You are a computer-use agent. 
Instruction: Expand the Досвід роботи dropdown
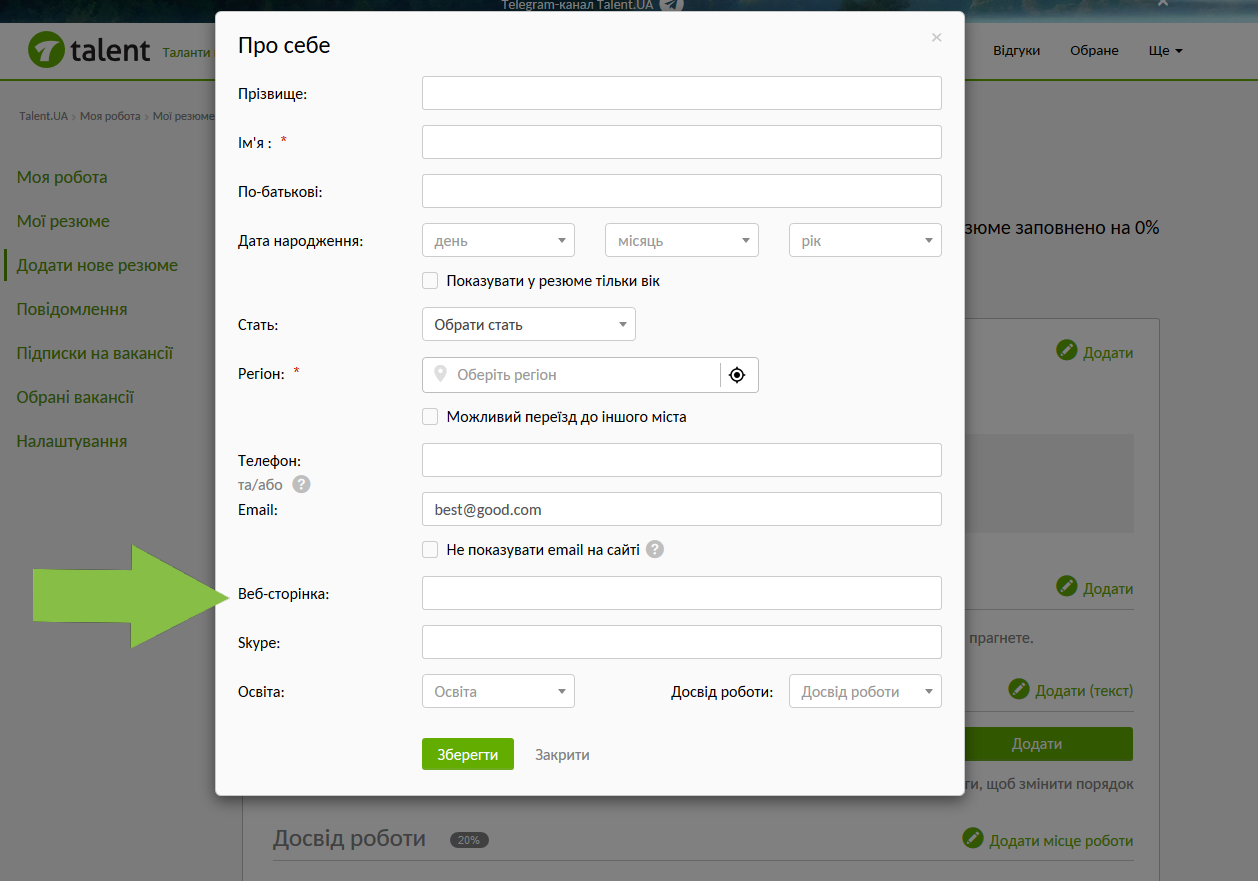tap(865, 691)
